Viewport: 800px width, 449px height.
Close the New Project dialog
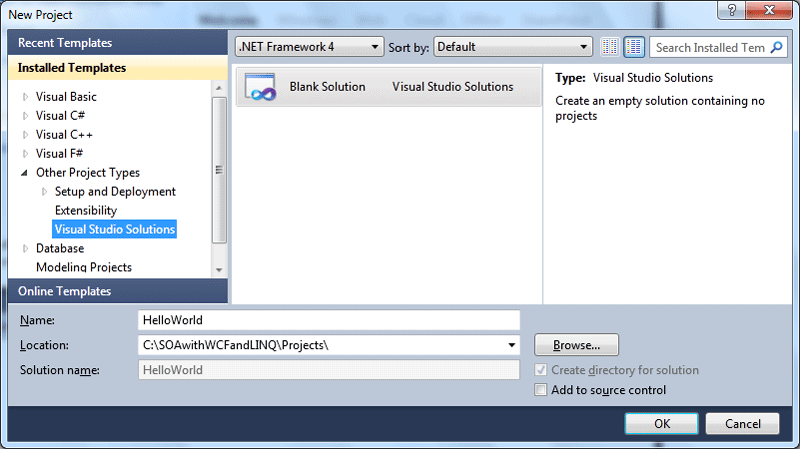769,10
